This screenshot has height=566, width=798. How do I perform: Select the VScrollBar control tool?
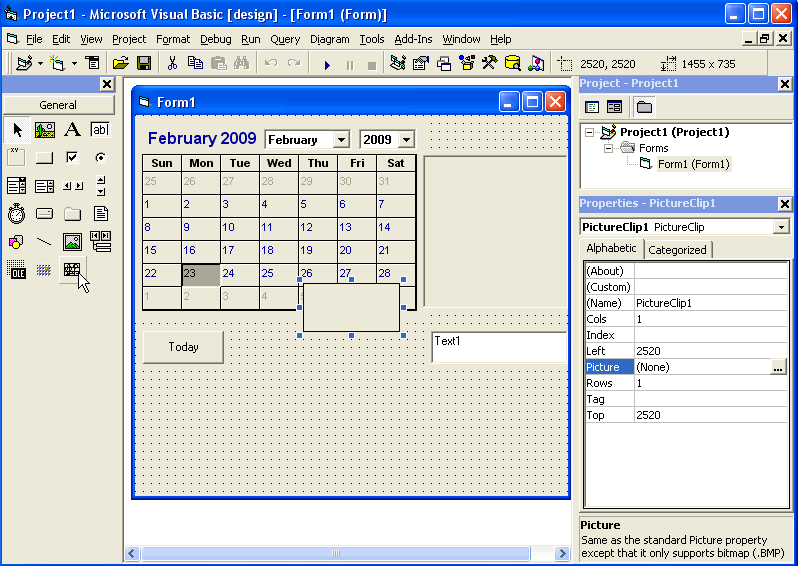(100, 186)
